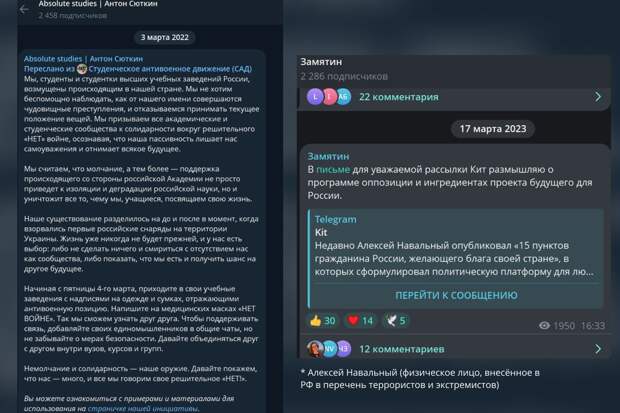The image size is (620, 413).
Task: Click photo avatar beside 12 комментариев
Action: pos(315,349)
